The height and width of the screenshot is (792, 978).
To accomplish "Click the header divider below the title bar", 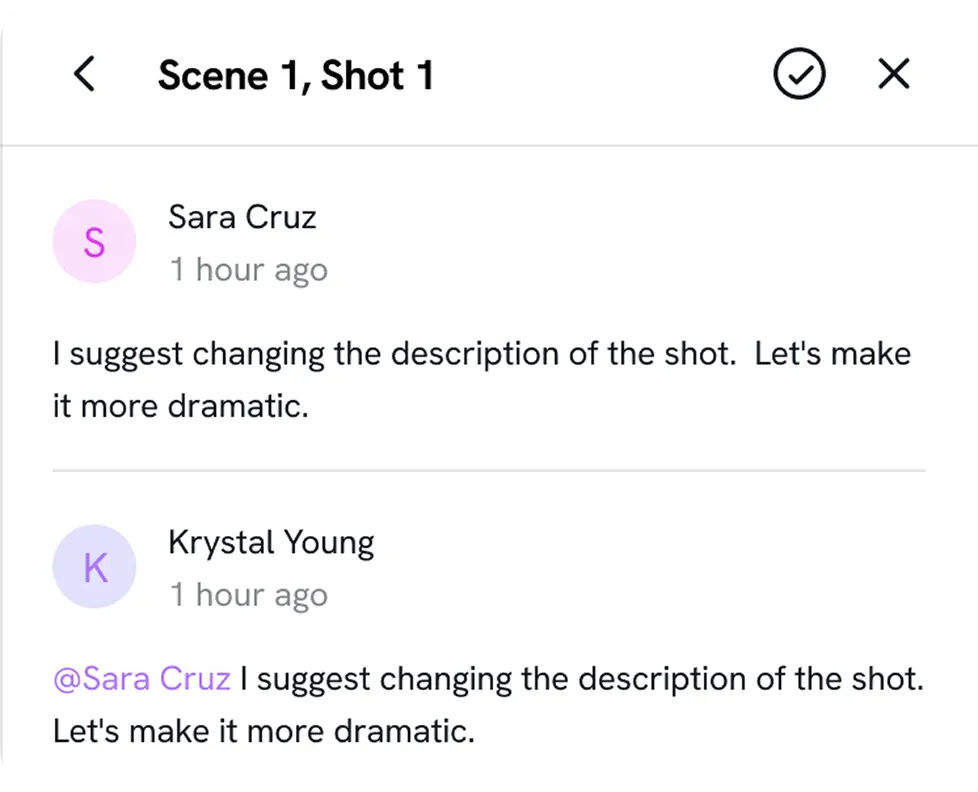I will tap(489, 145).
